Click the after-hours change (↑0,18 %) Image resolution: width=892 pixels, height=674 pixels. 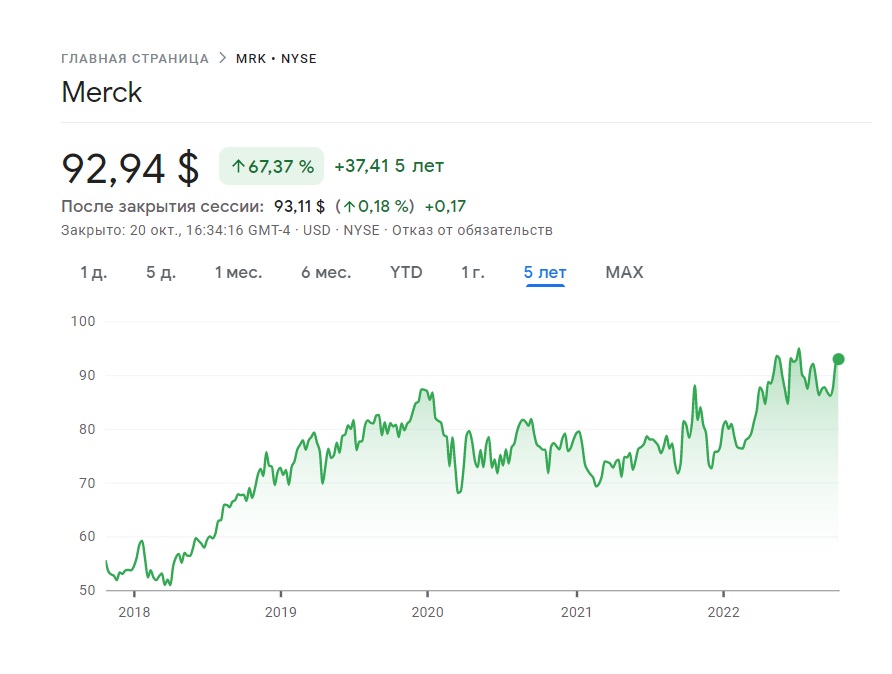374,206
